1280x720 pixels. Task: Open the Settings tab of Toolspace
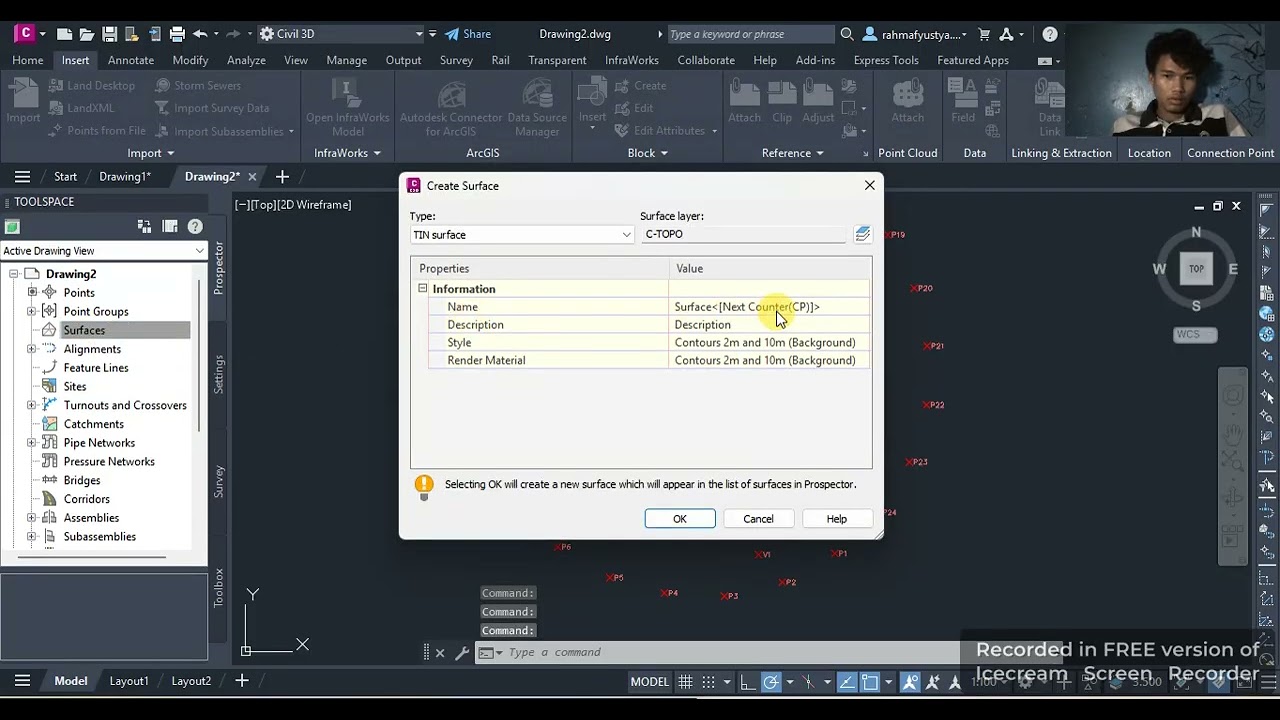pyautogui.click(x=219, y=374)
